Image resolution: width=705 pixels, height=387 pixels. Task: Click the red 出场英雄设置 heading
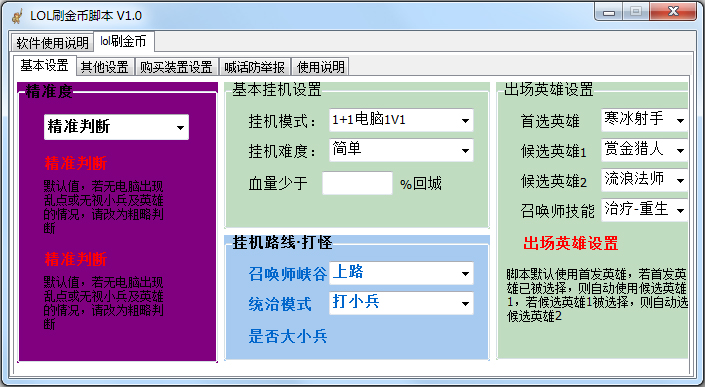point(571,244)
